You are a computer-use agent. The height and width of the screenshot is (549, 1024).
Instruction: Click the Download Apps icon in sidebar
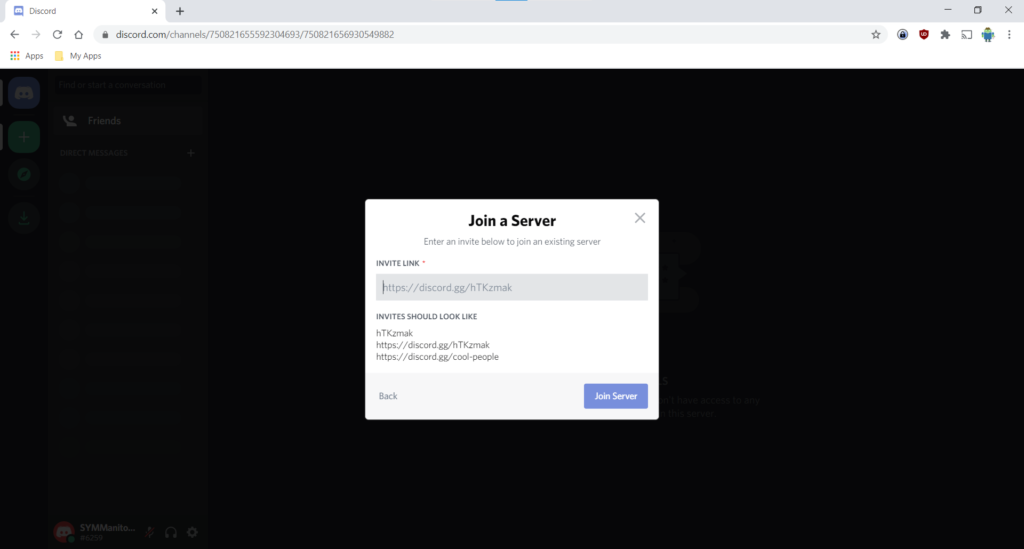24,217
